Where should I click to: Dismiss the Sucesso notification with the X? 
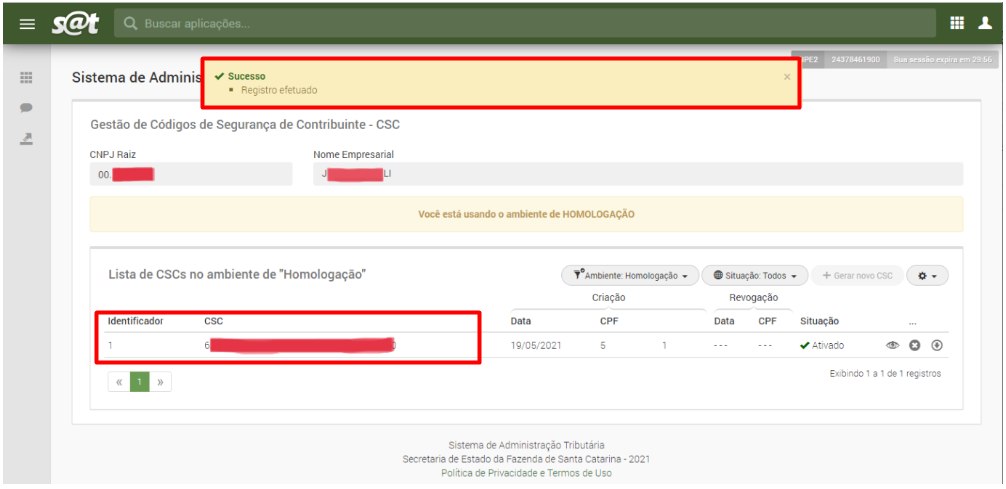[x=786, y=76]
